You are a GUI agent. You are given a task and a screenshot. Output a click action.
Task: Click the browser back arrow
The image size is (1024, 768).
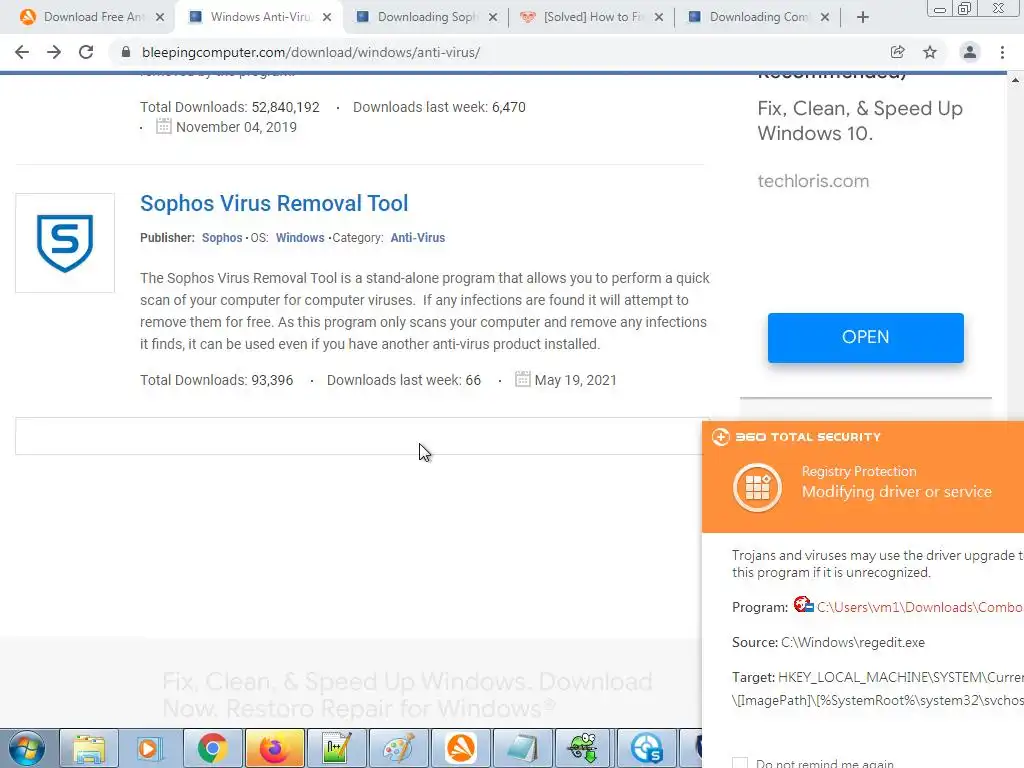(22, 52)
